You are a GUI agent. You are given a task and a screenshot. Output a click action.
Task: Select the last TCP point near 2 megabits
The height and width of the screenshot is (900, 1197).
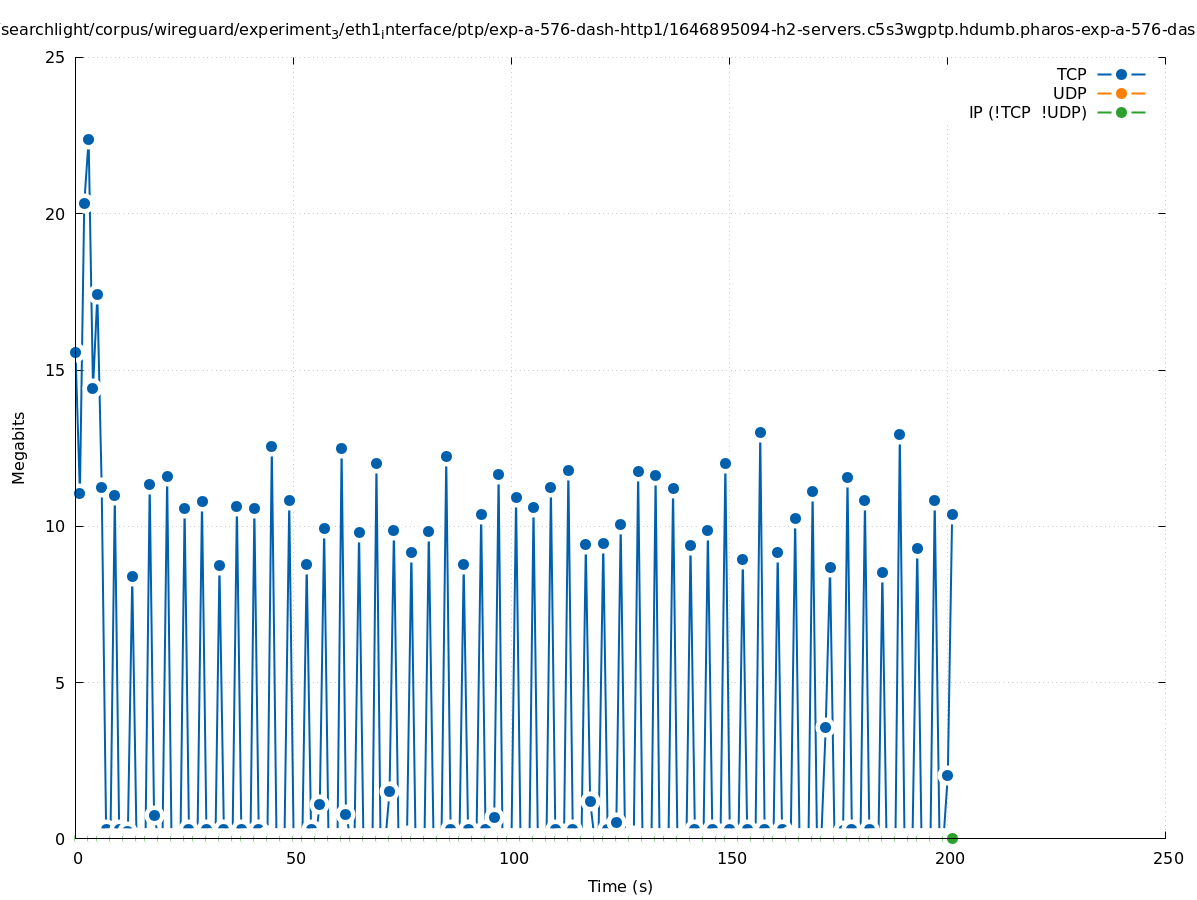(x=947, y=775)
